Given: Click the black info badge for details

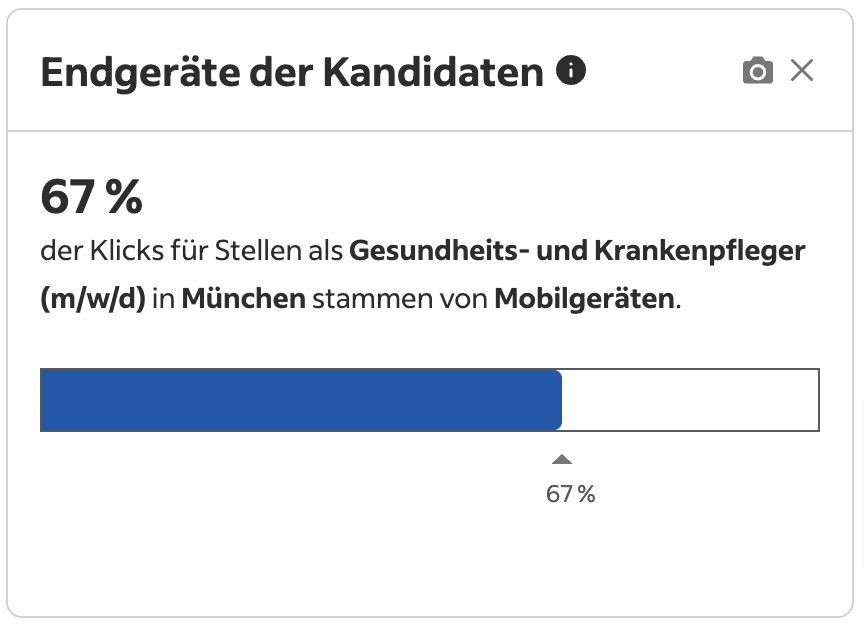Looking at the screenshot, I should coord(573,71).
